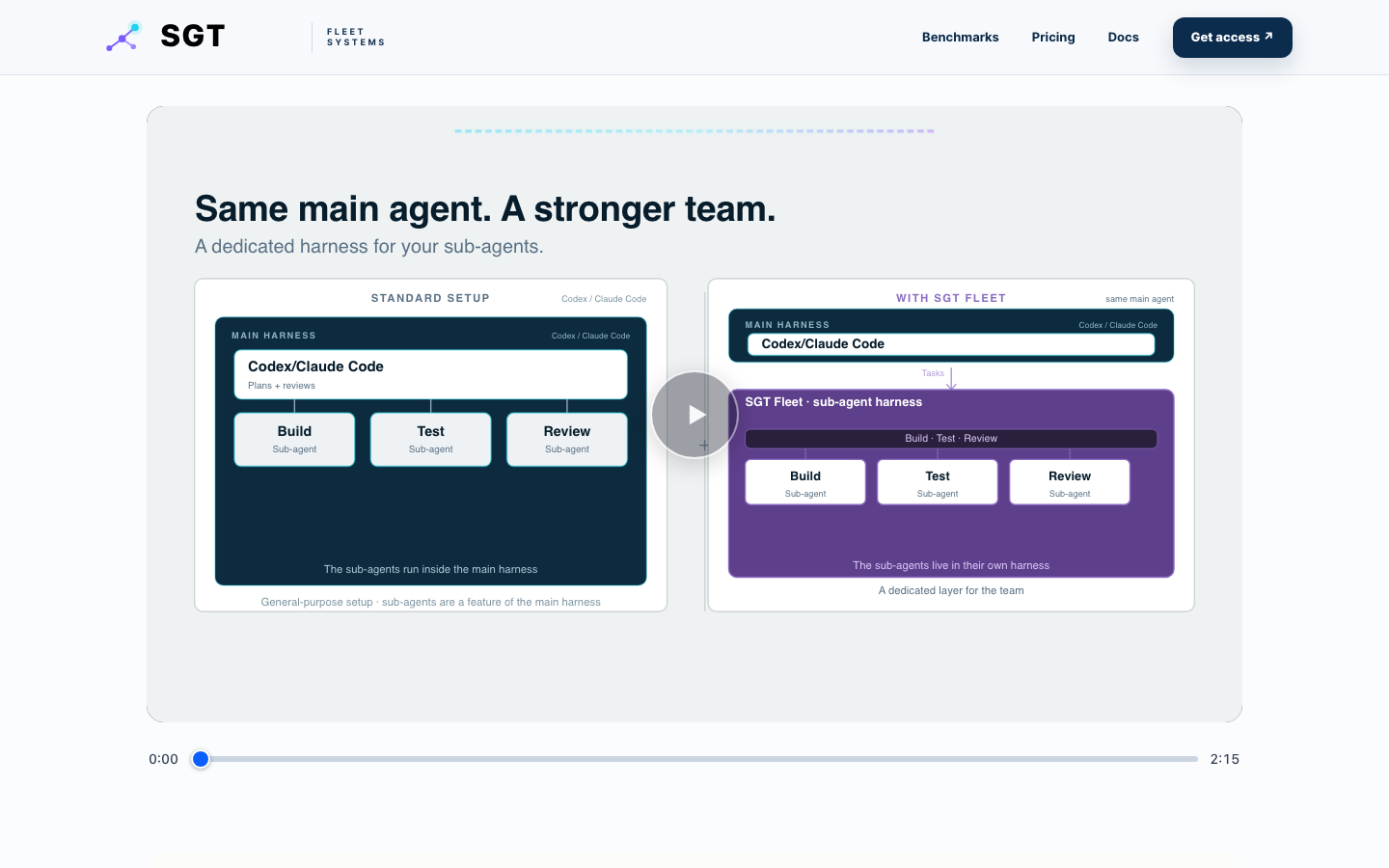The height and width of the screenshot is (868, 1389).
Task: Click the "Build · Test · Review" dark bar
Action: click(951, 439)
